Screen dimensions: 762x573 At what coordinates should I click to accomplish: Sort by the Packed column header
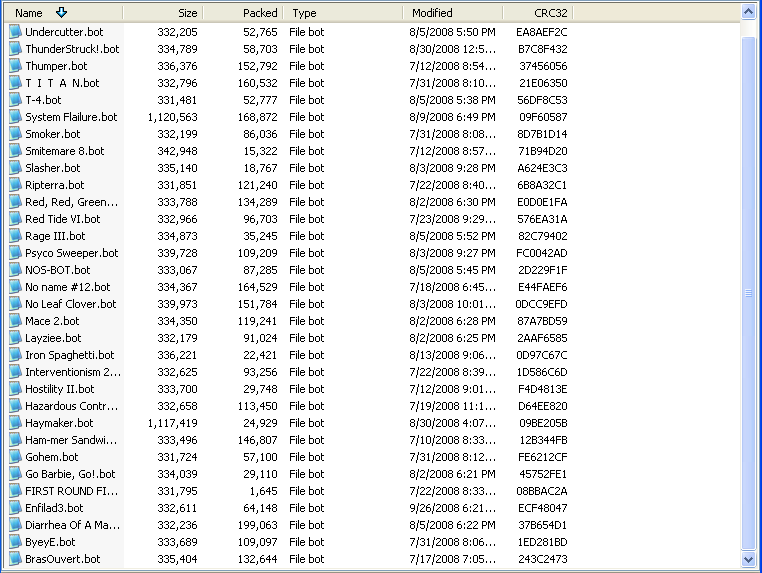click(243, 13)
